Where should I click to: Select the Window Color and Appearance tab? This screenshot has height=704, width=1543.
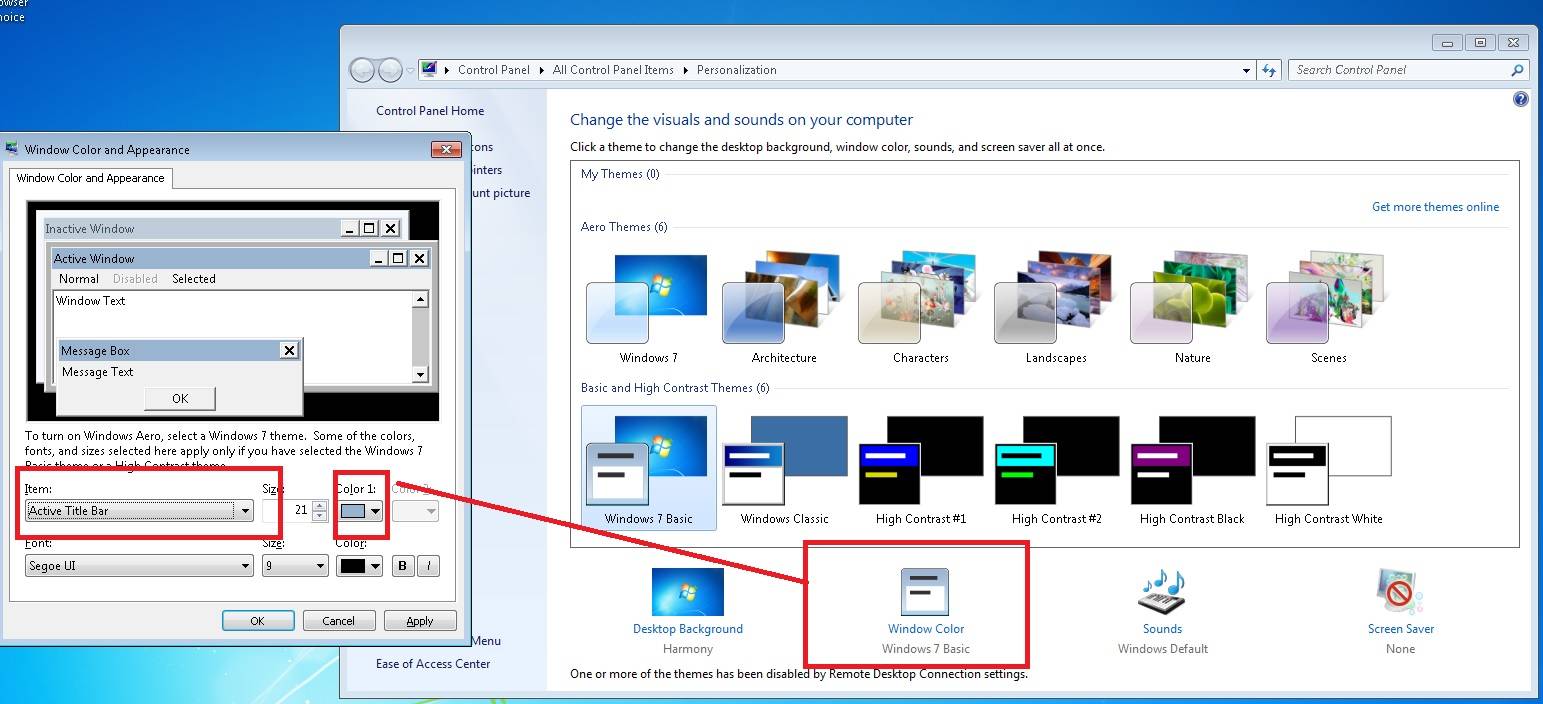(91, 178)
